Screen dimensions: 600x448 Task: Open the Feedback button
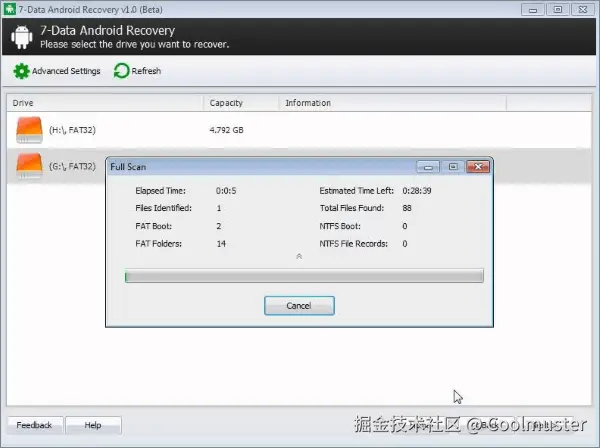[x=34, y=425]
